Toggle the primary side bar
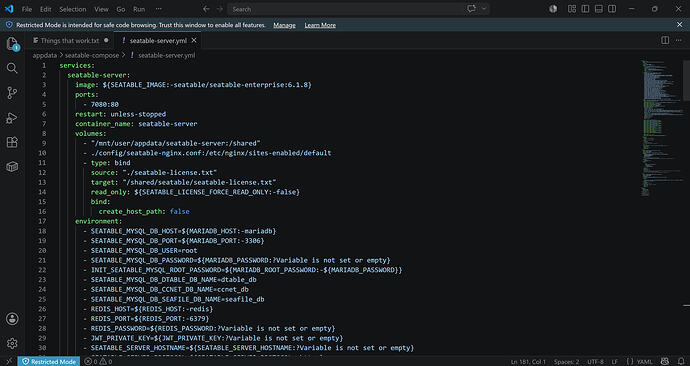The width and height of the screenshot is (690, 366). [585, 9]
